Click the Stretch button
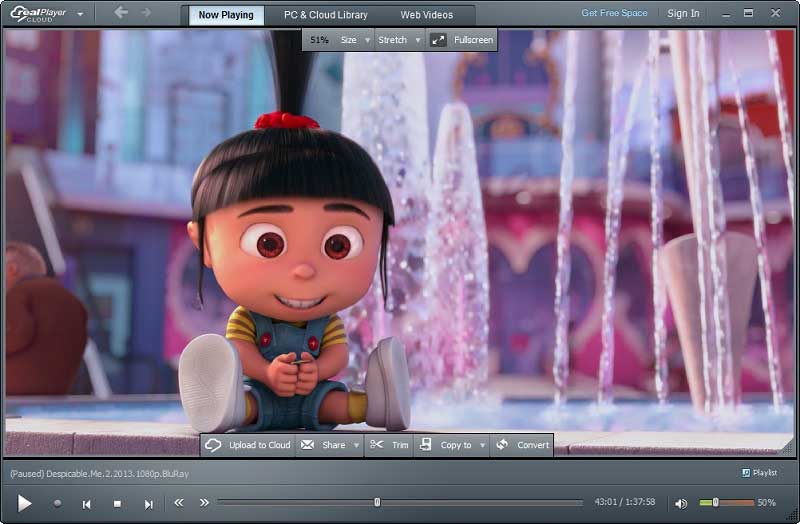Screen dimensions: 800x524 (x=392, y=40)
